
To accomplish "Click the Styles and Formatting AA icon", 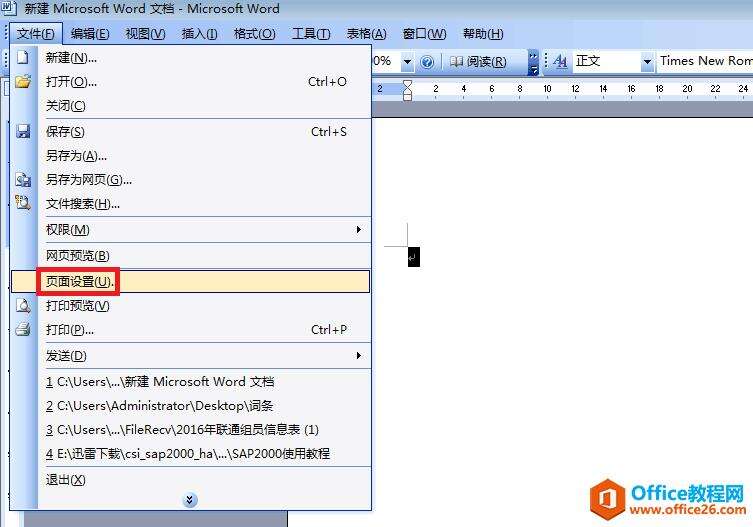I will point(559,61).
